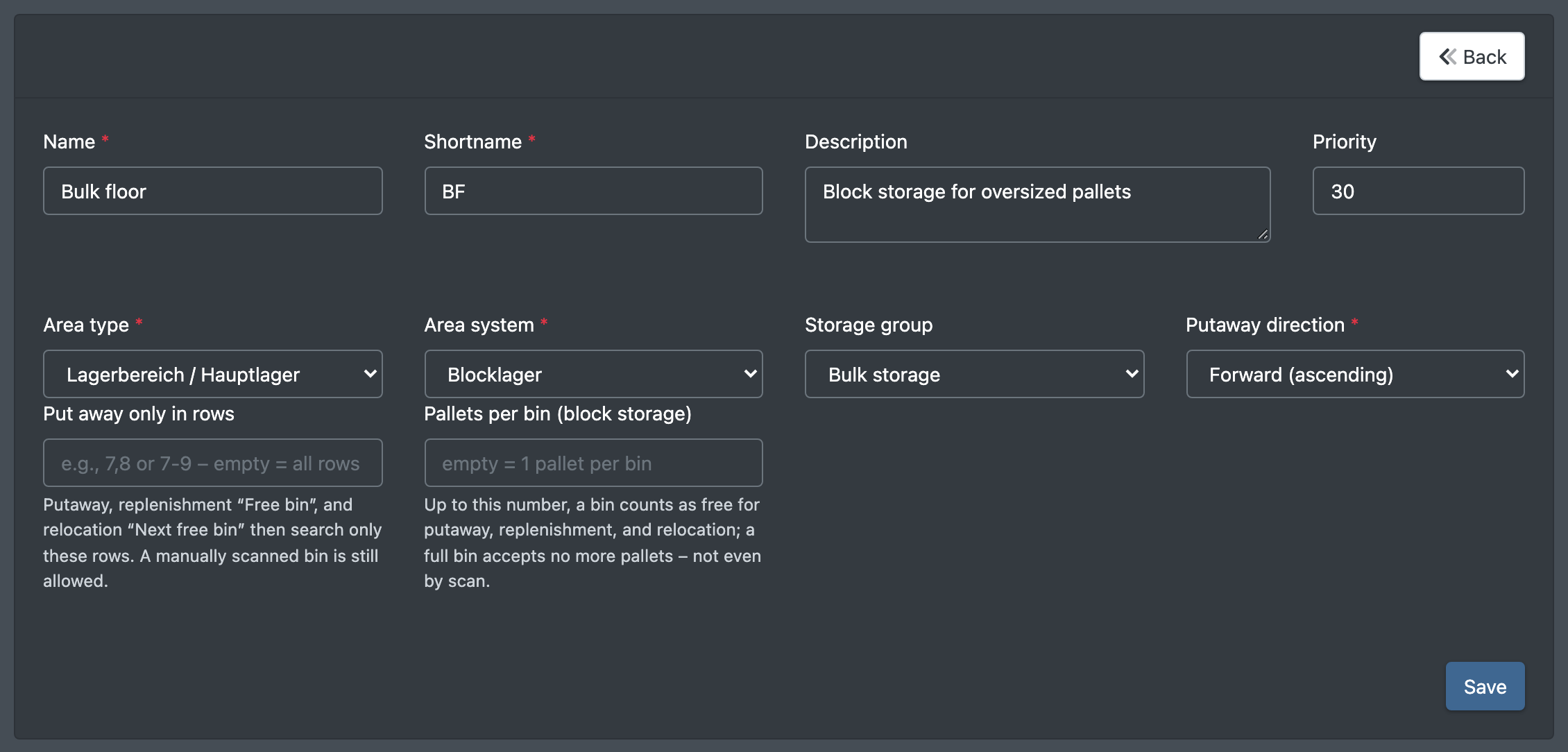Select the help text starting 'Putaway, replenishment'
This screenshot has height=752, width=1568.
[212, 542]
